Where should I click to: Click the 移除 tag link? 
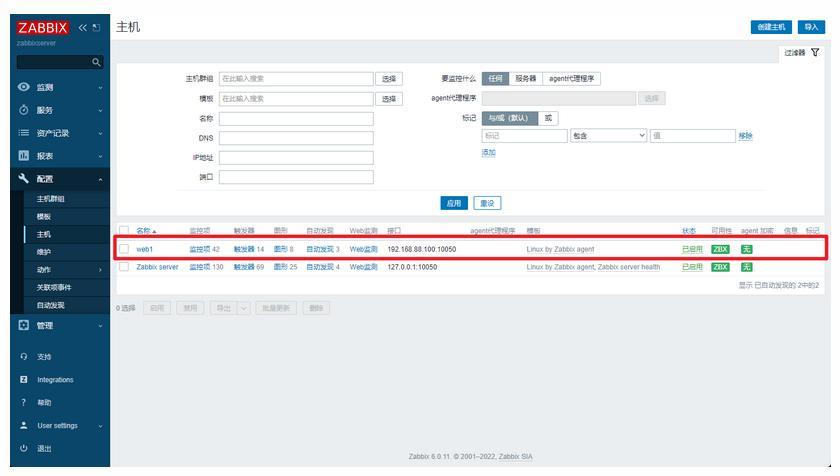[745, 136]
